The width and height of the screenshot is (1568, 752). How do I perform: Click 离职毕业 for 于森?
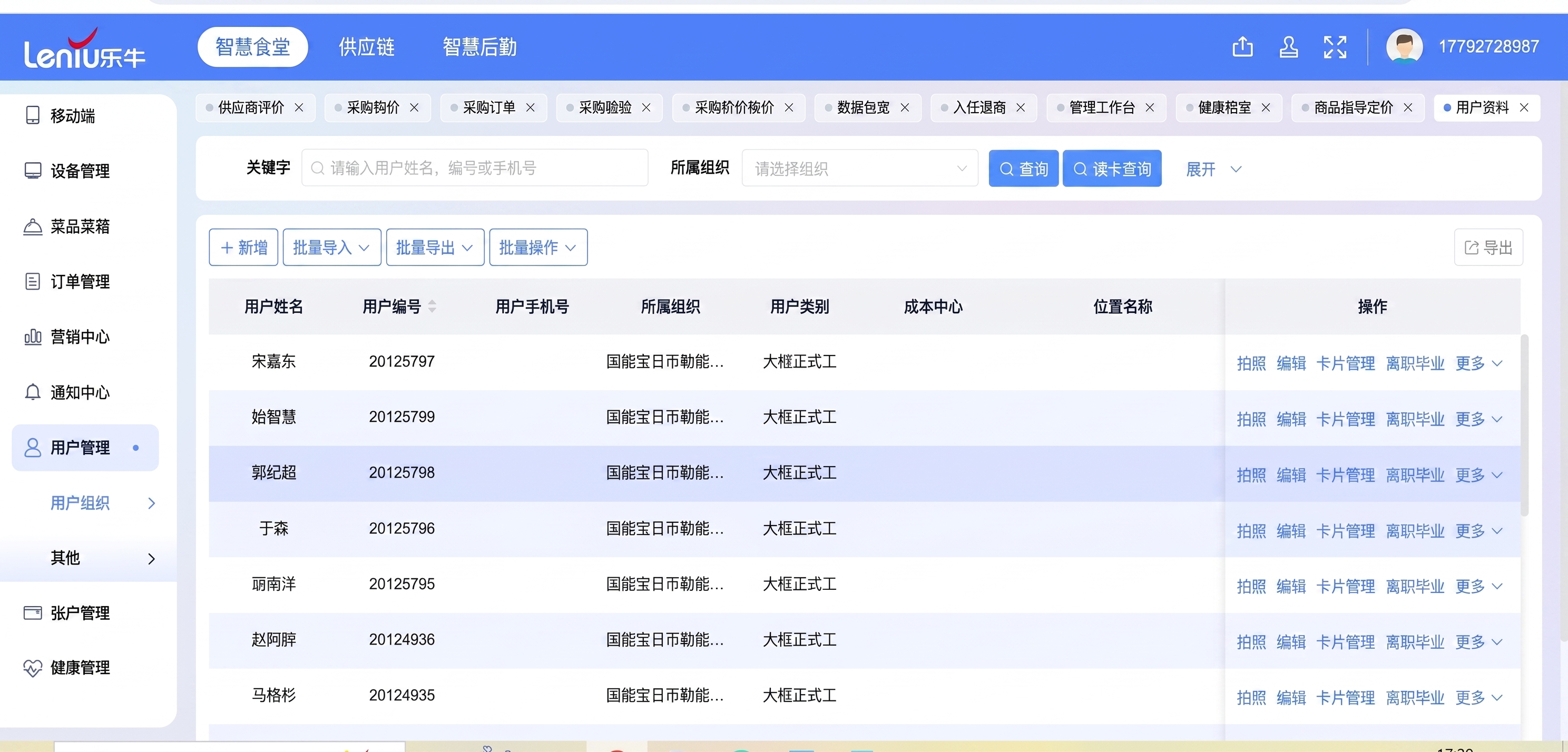coord(1415,530)
